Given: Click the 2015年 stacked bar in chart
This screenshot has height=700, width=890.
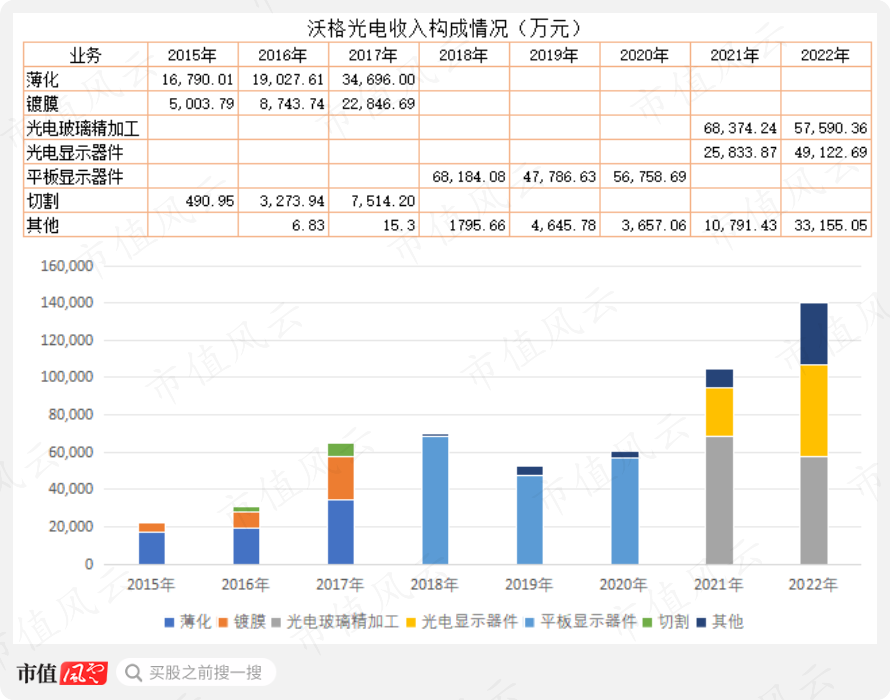Looking at the screenshot, I should (152, 544).
